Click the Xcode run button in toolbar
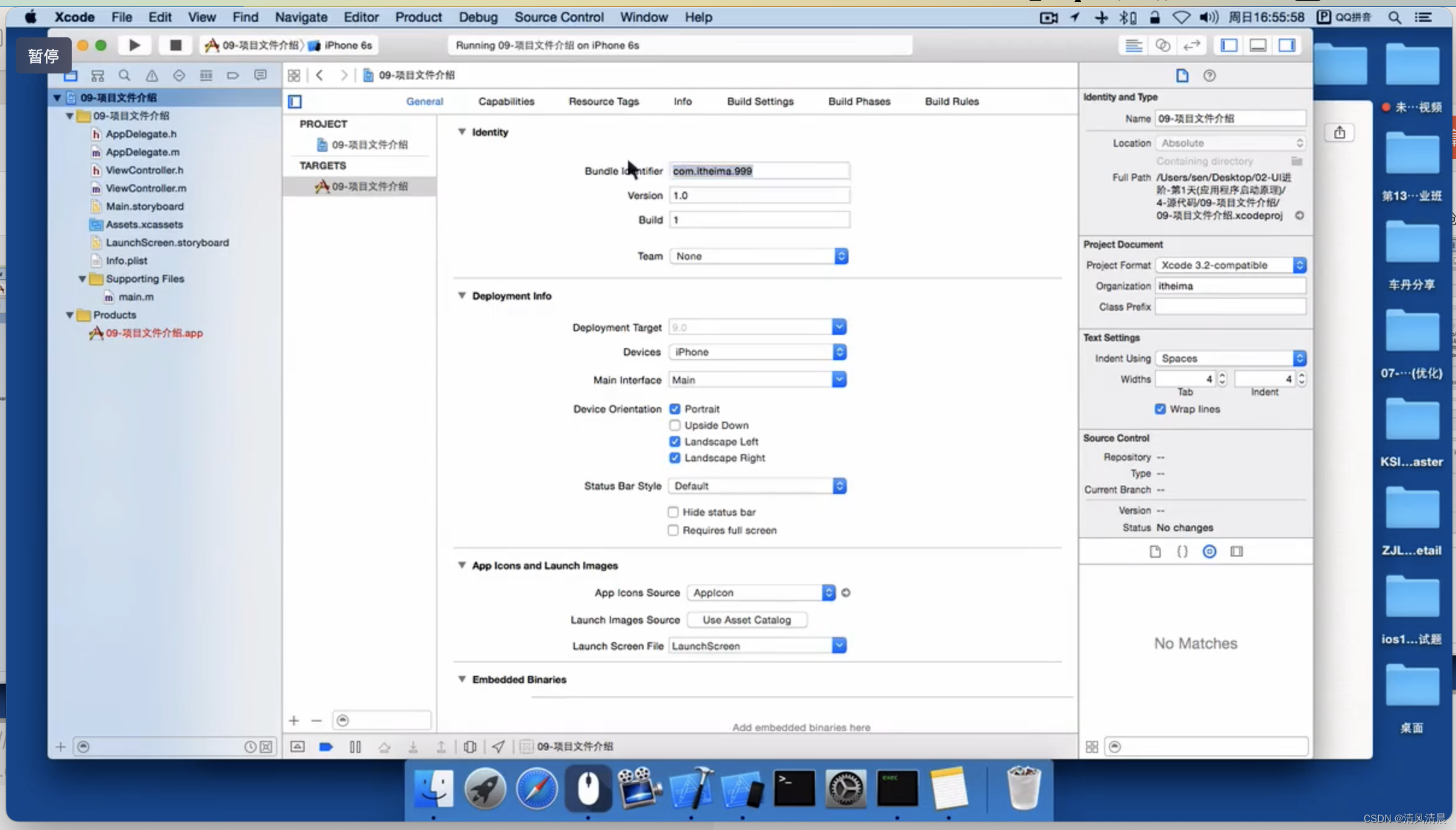This screenshot has width=1456, height=830. click(133, 45)
